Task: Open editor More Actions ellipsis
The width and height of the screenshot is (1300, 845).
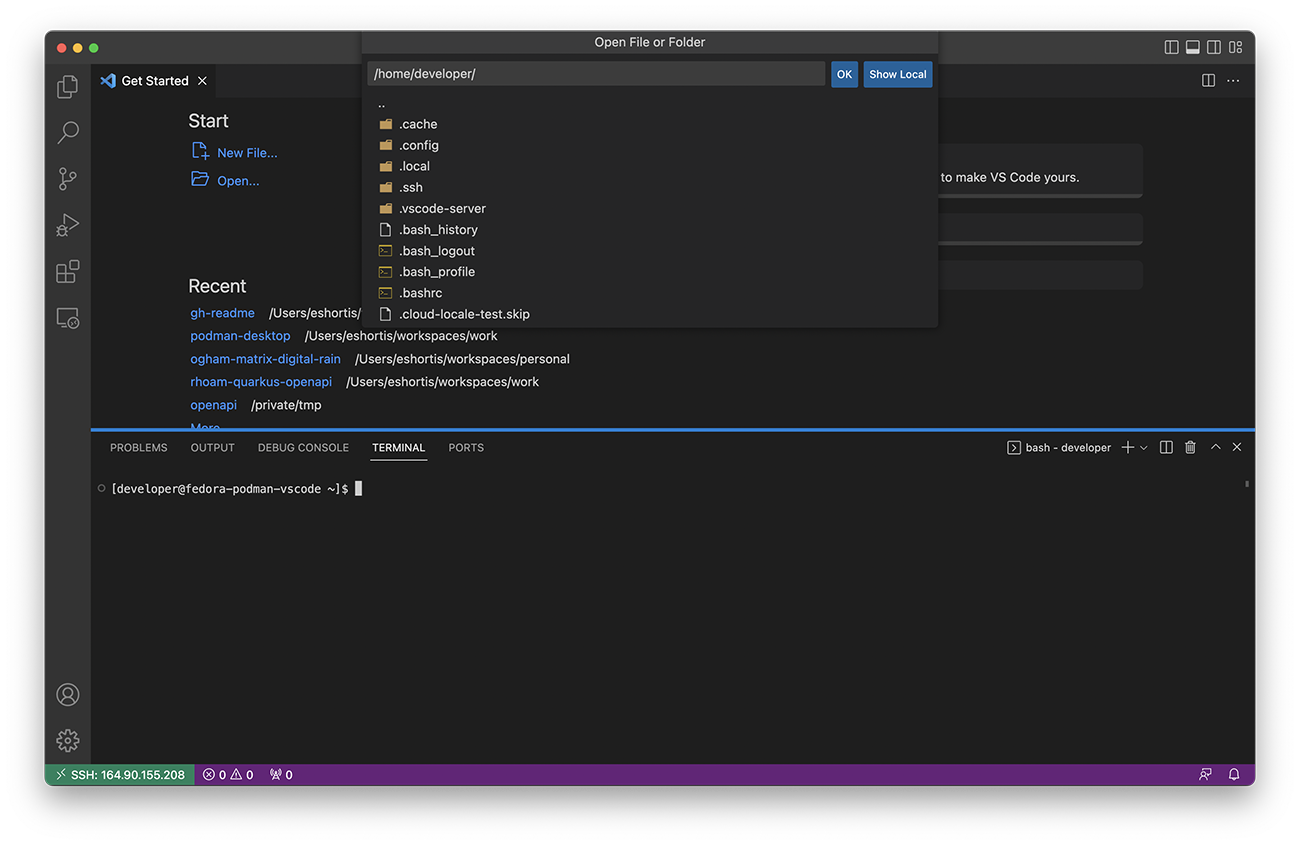Action: 1233,80
